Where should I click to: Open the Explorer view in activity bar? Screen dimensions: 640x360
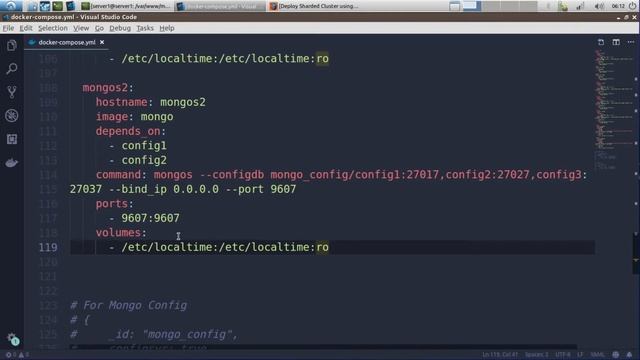coord(12,45)
